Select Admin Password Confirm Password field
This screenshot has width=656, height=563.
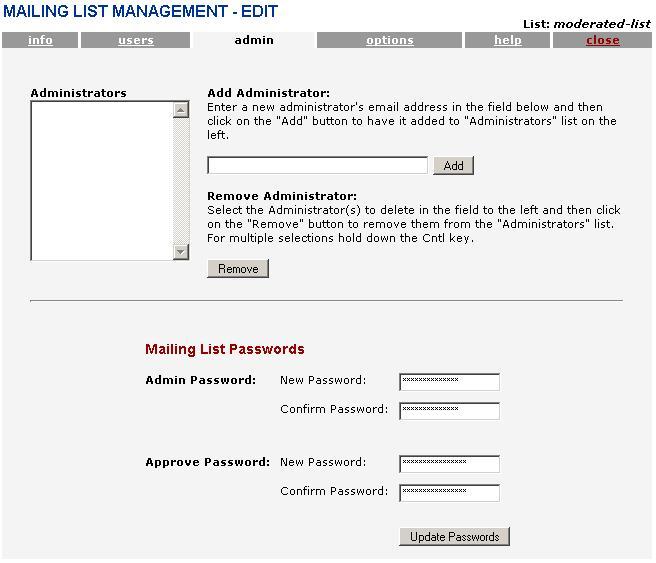tap(449, 410)
